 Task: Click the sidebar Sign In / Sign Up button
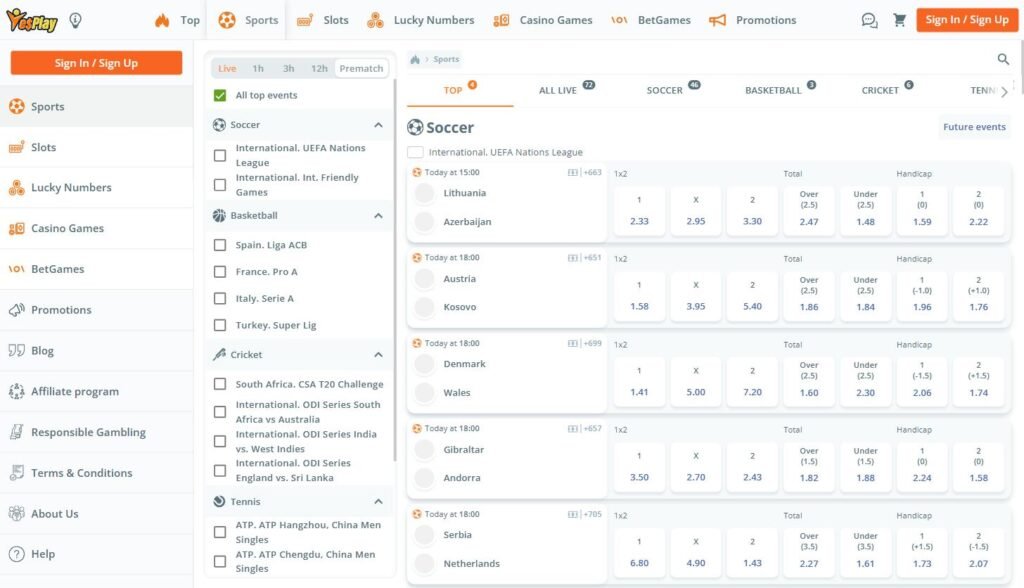[96, 63]
